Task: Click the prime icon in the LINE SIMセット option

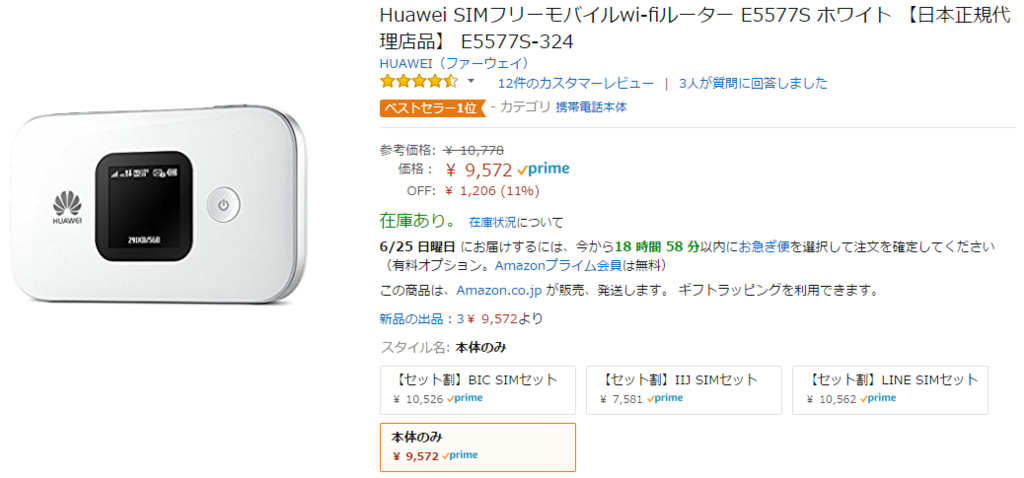Action: (x=878, y=398)
